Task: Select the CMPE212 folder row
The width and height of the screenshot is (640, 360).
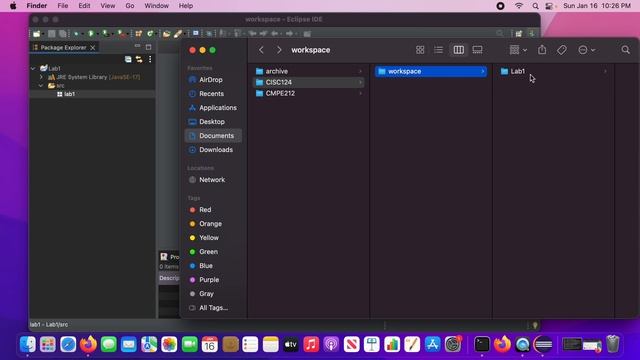Action: [x=309, y=93]
